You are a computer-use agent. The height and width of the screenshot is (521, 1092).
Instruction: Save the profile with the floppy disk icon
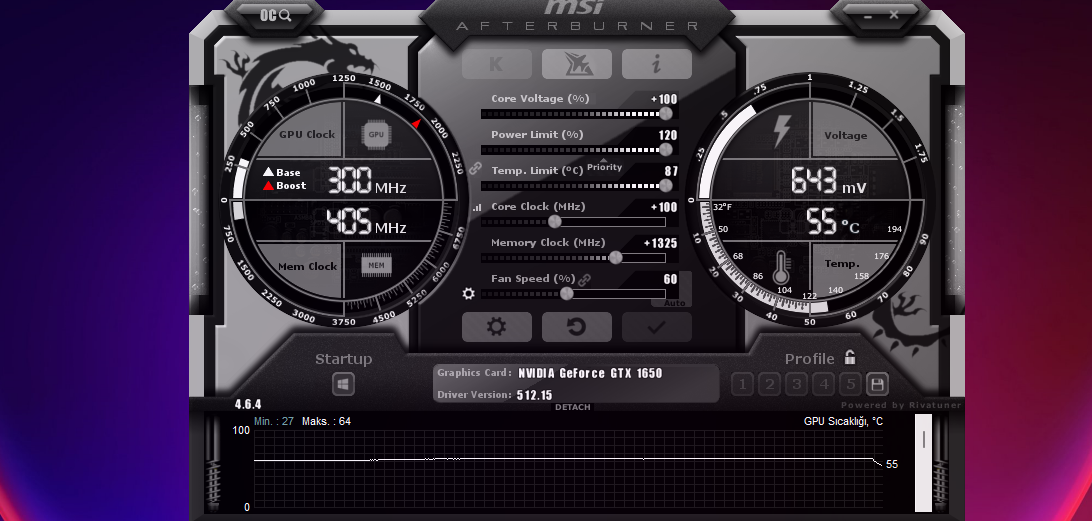877,384
